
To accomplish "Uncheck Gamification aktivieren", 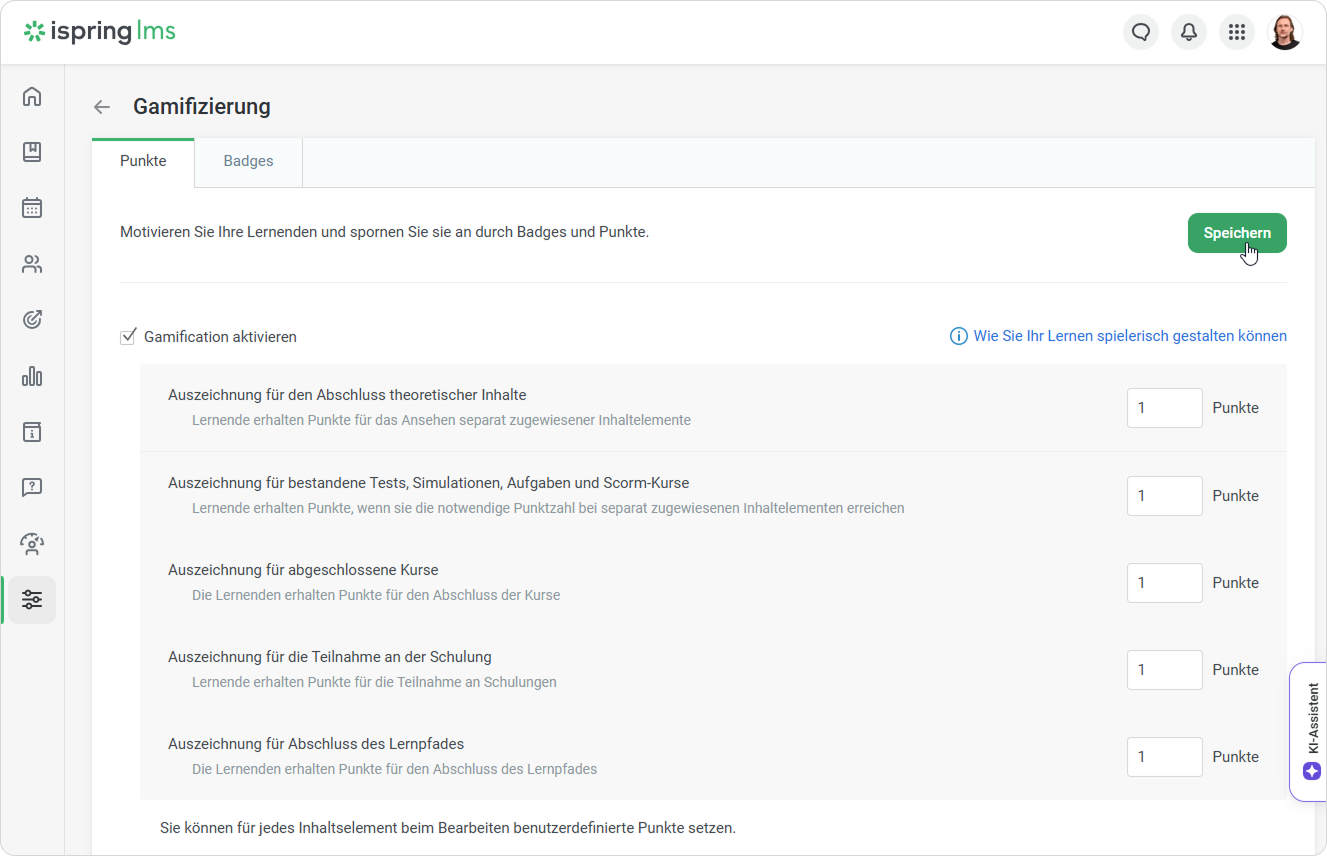I will pos(127,336).
